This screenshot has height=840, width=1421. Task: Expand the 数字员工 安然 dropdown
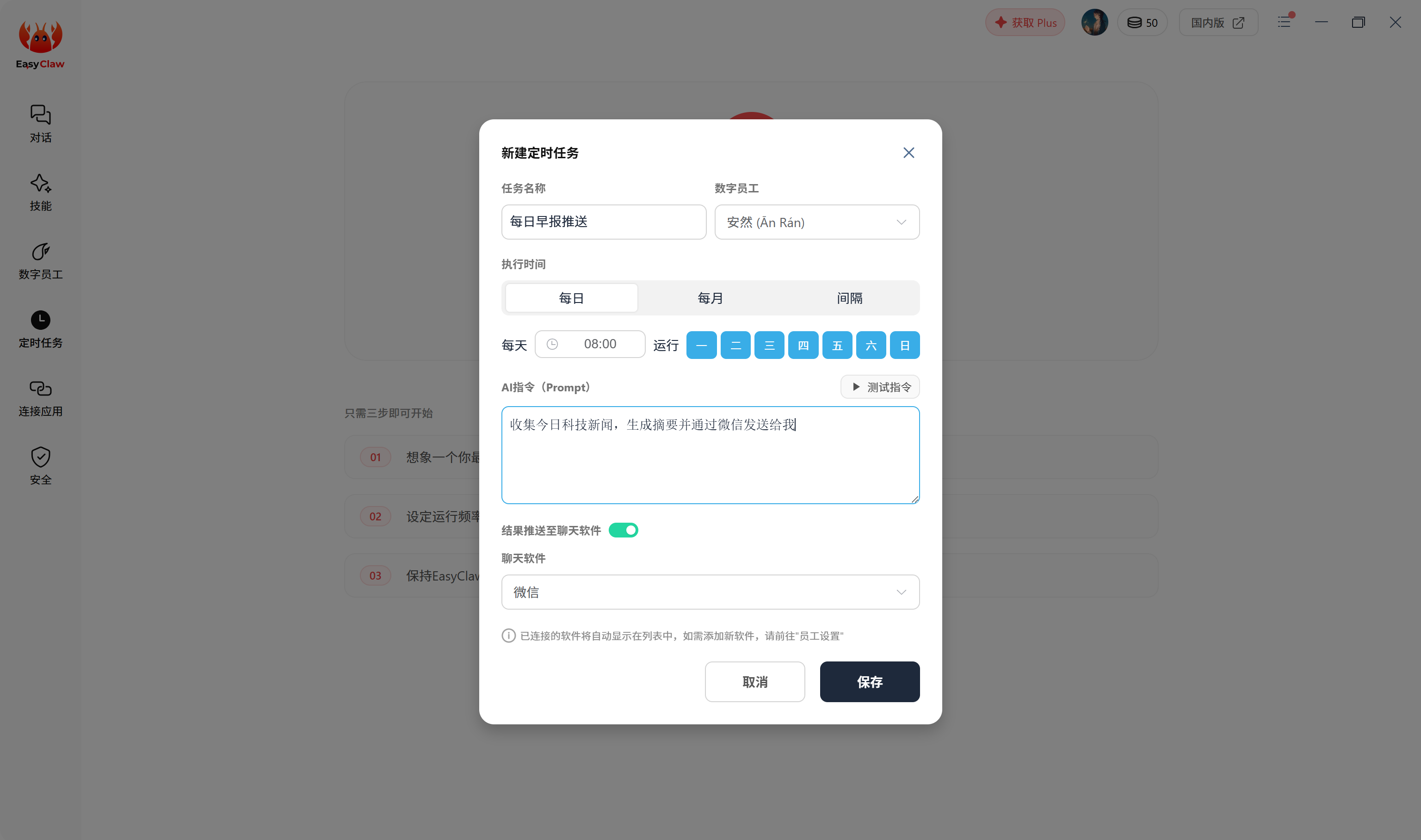(816, 222)
